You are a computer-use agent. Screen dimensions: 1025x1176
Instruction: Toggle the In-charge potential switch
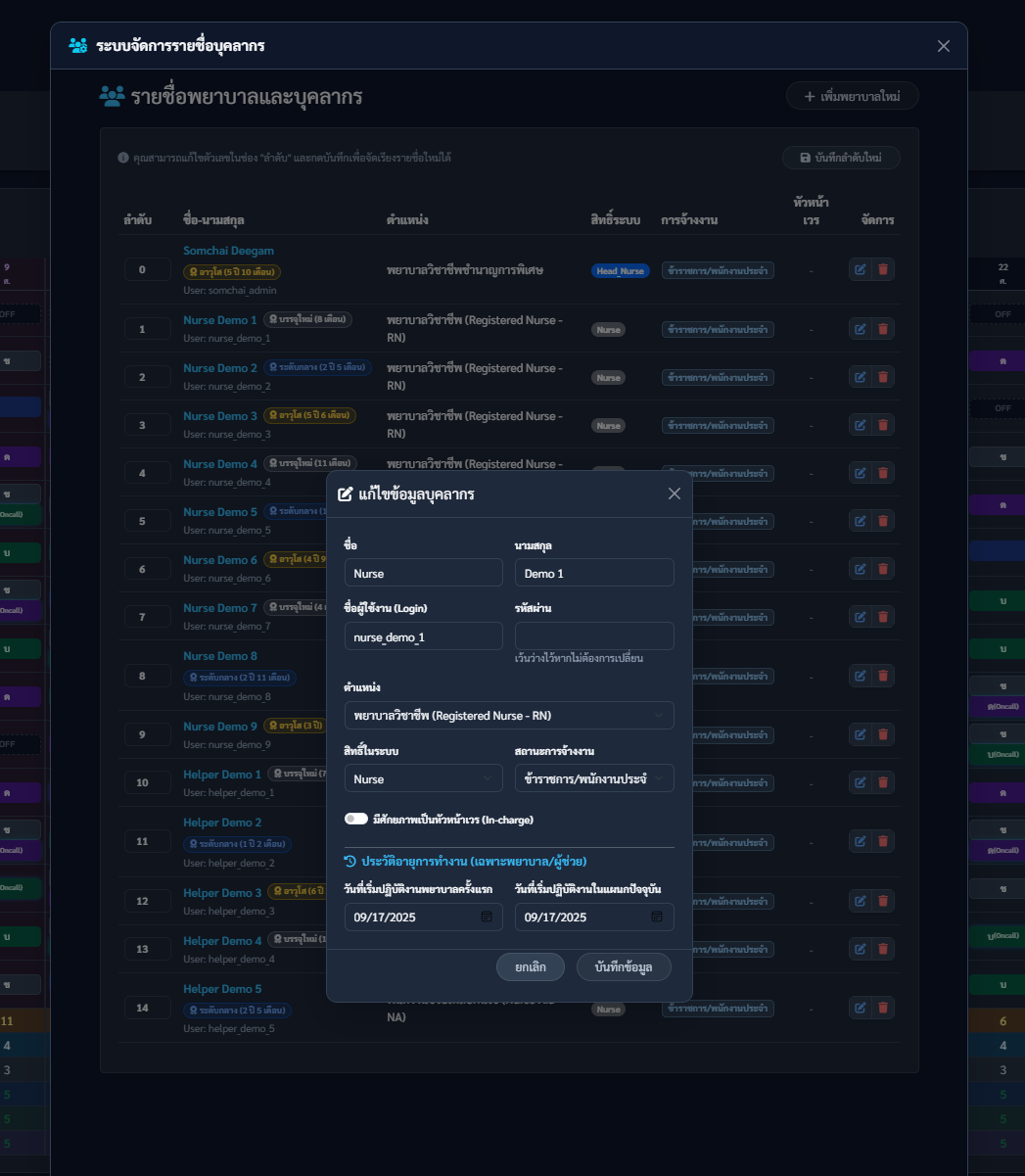(x=356, y=820)
